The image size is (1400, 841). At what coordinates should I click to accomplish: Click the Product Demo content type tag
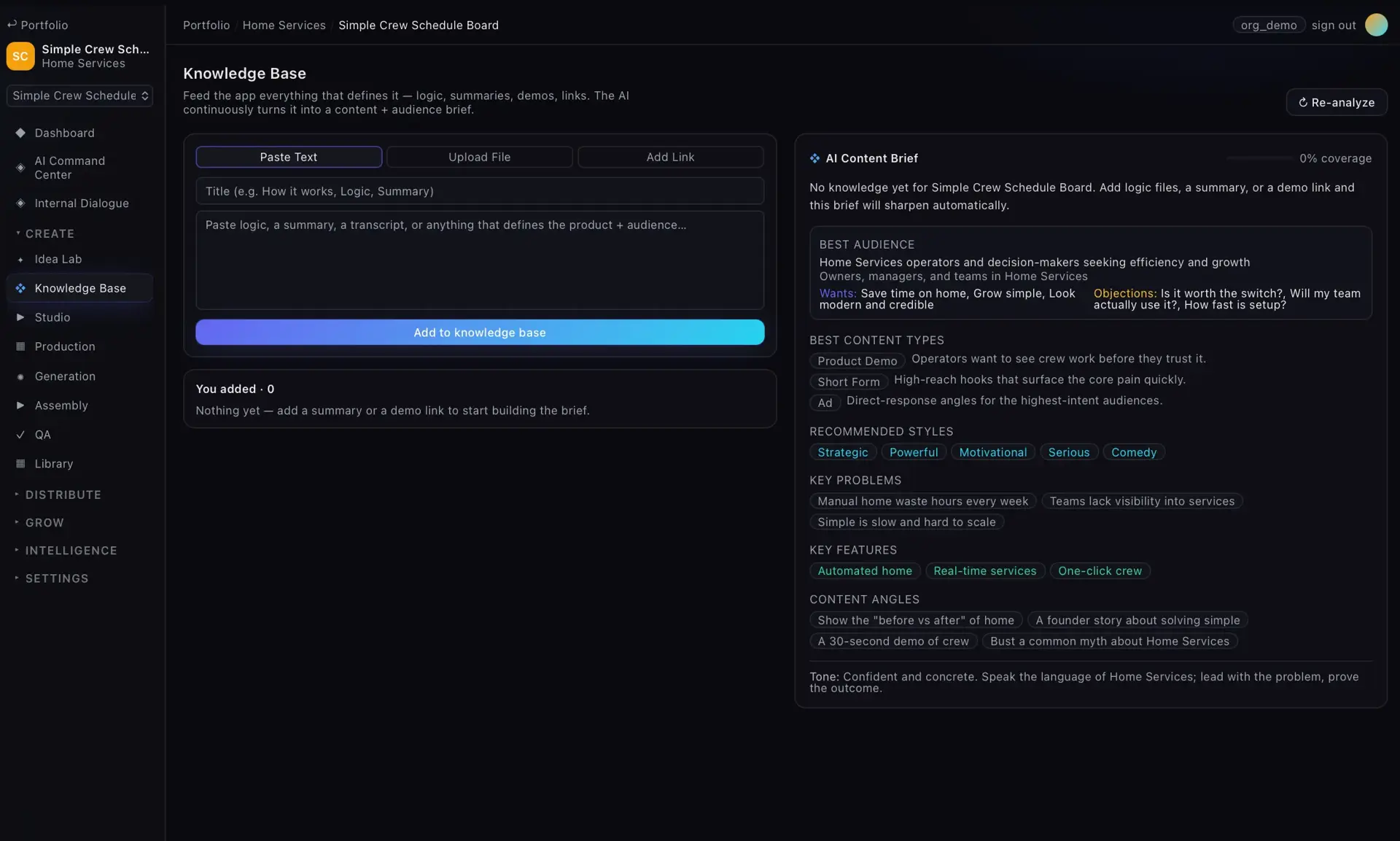(x=857, y=361)
